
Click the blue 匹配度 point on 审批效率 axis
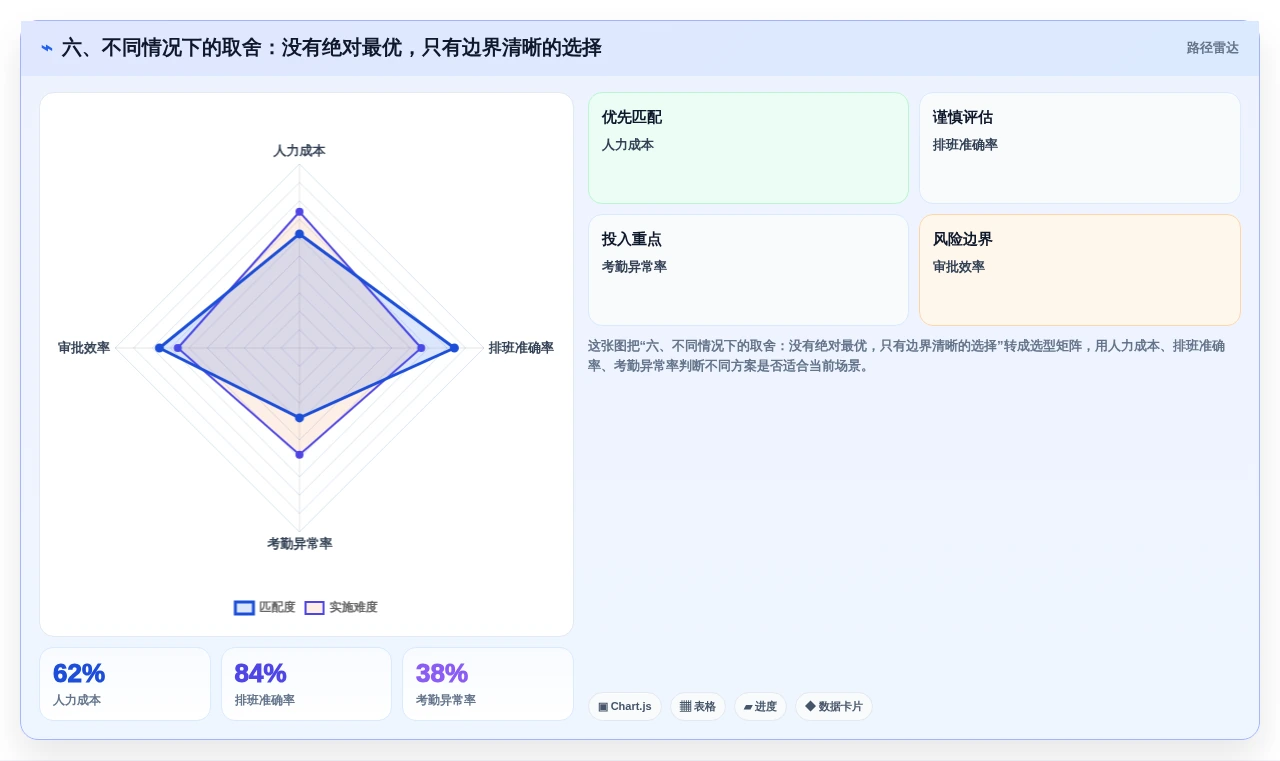(x=159, y=348)
